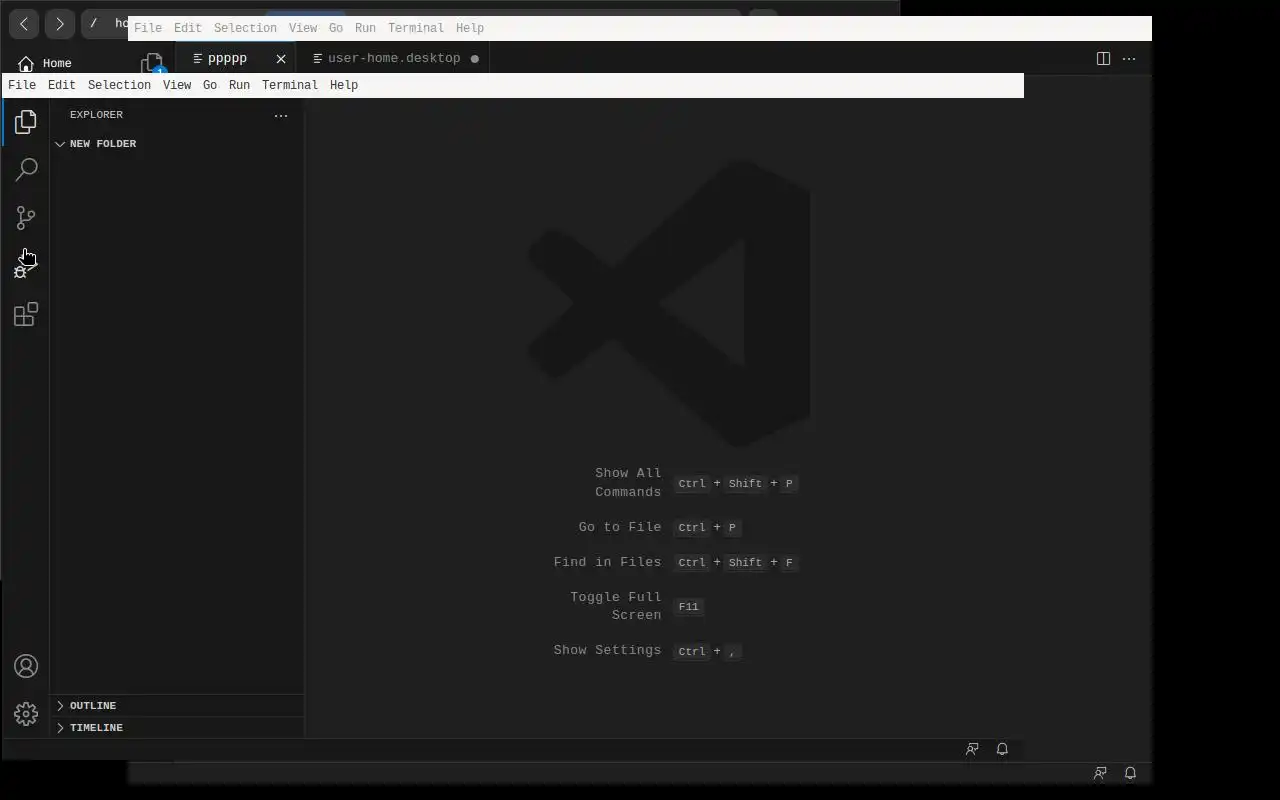The width and height of the screenshot is (1280, 800).
Task: Collapse the NEW FOLDER section
Action: pyautogui.click(x=103, y=144)
